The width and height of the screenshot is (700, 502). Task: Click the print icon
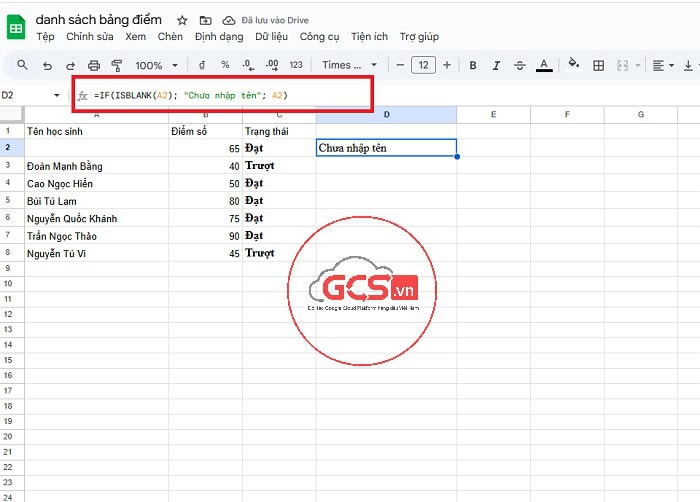click(94, 65)
